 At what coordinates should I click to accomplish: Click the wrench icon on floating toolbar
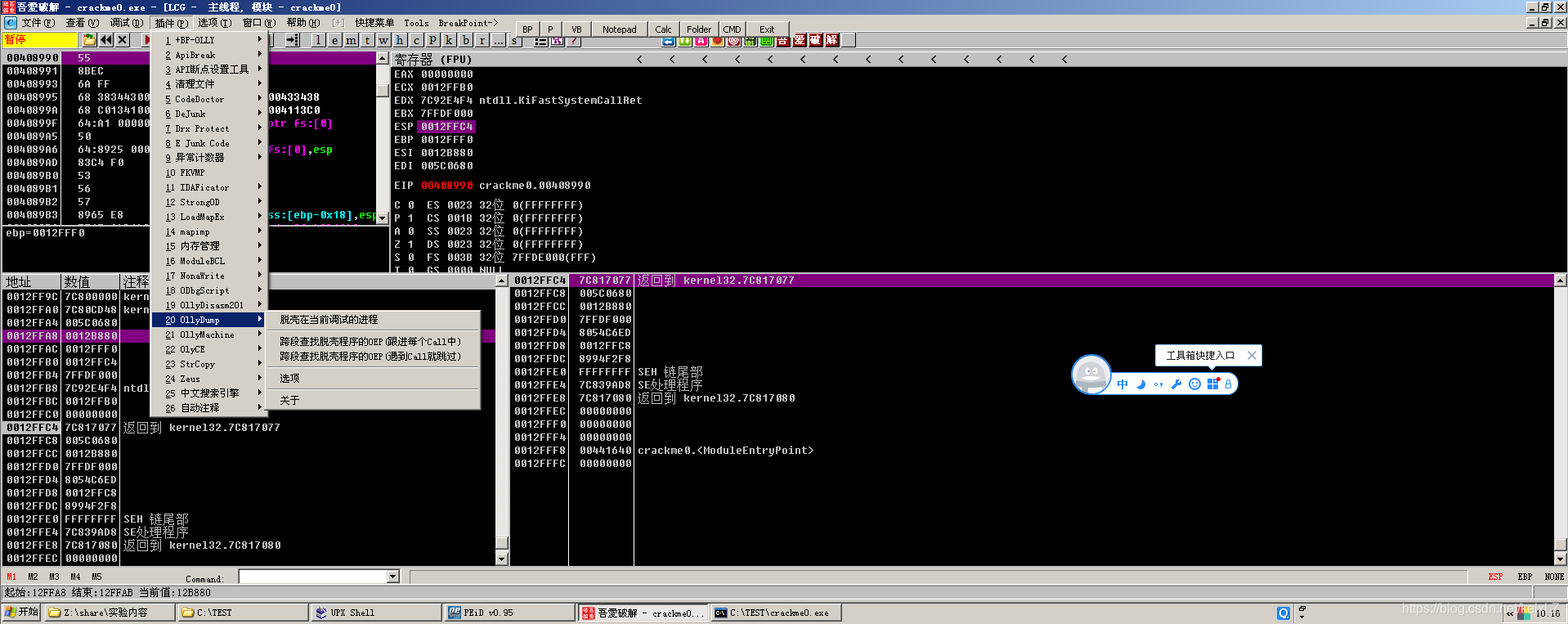point(1176,384)
